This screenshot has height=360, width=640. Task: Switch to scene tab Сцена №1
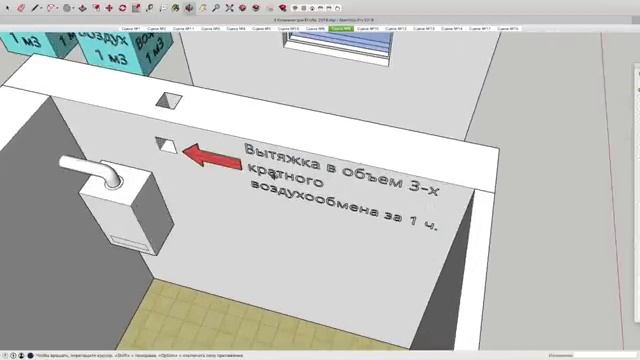pyautogui.click(x=131, y=29)
